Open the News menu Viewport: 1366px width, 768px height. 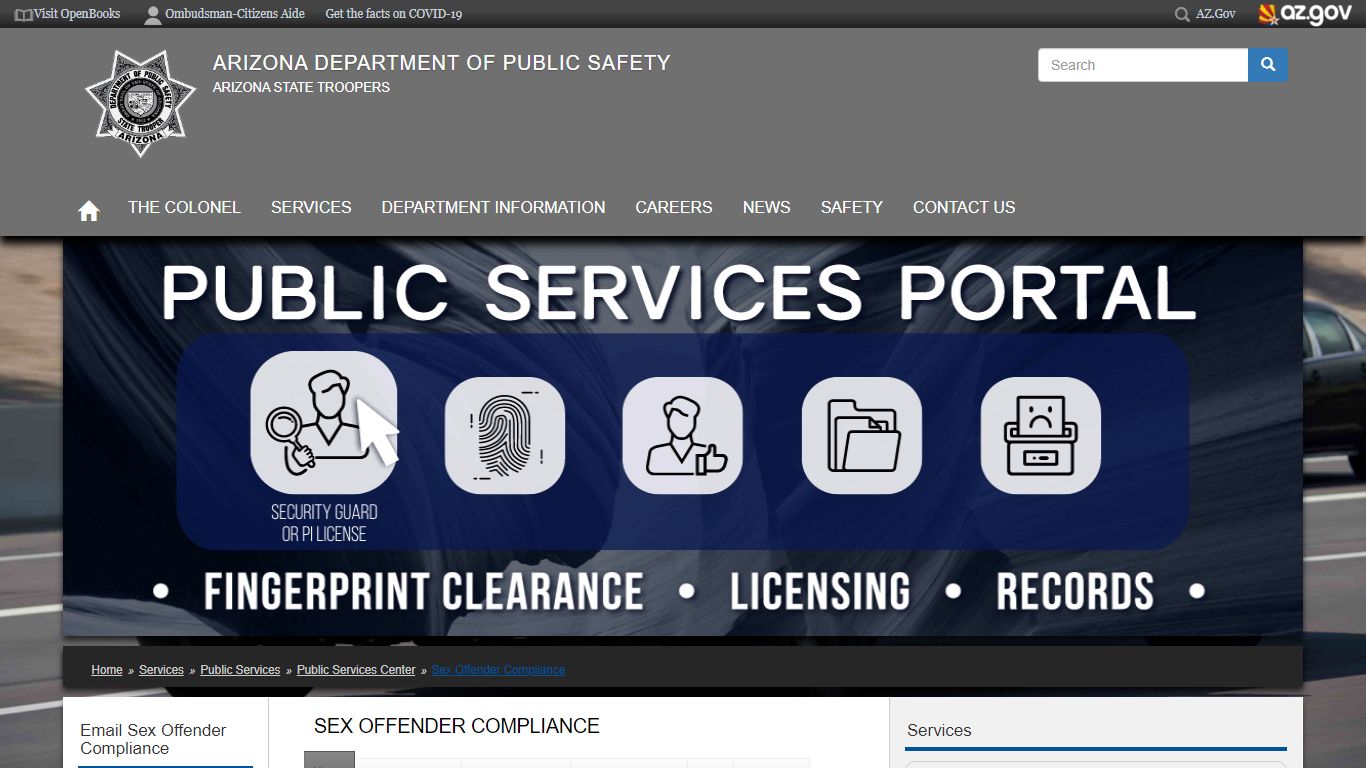(x=767, y=207)
